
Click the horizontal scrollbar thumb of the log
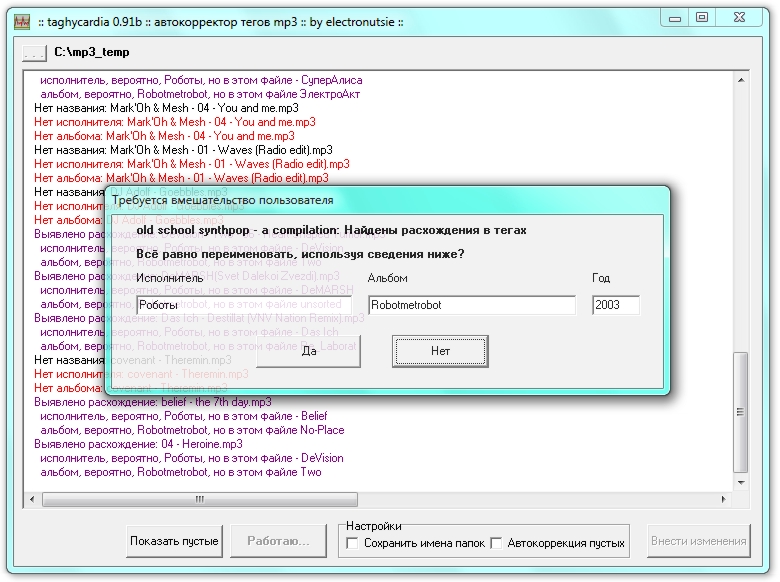pyautogui.click(x=200, y=499)
